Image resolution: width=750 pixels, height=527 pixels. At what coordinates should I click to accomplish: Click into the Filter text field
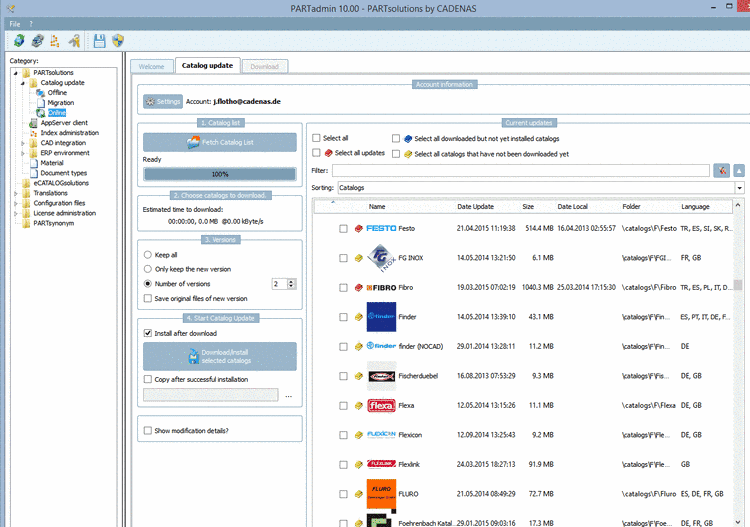521,170
